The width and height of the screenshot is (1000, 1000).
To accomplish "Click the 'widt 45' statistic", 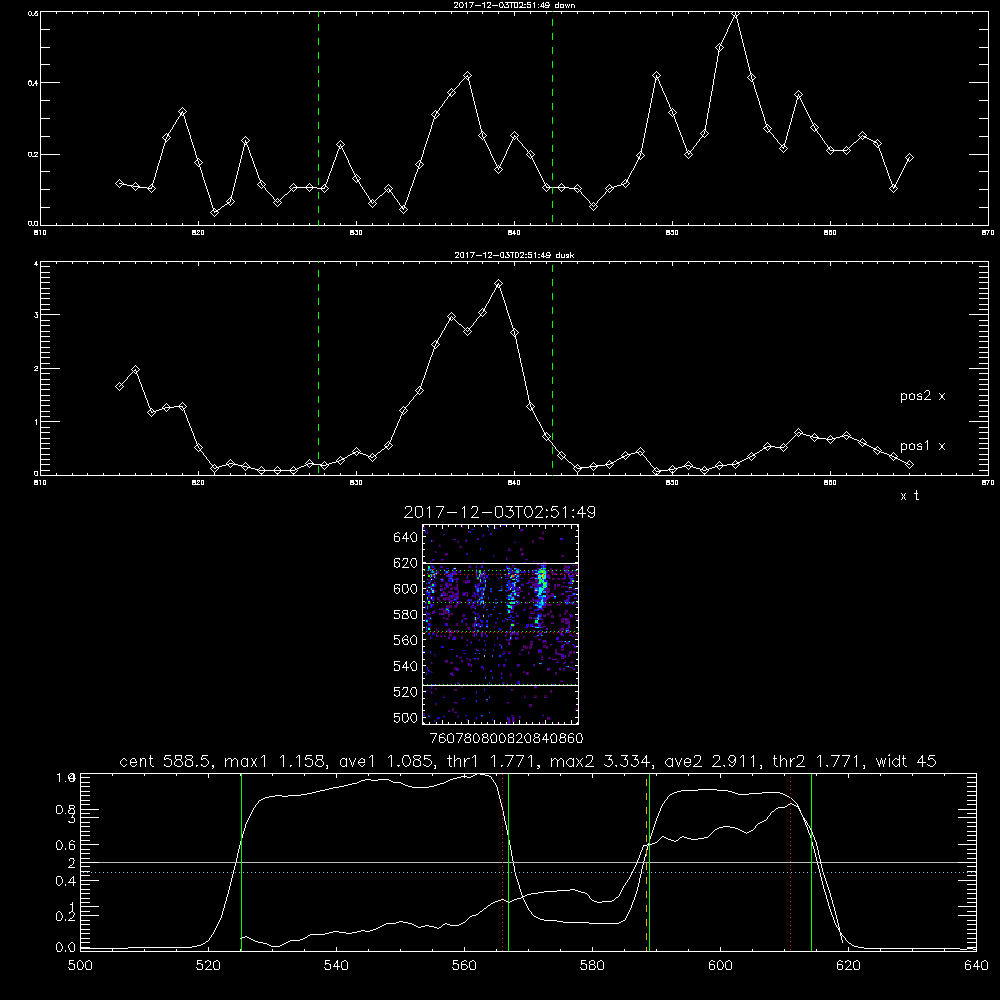I will 906,761.
